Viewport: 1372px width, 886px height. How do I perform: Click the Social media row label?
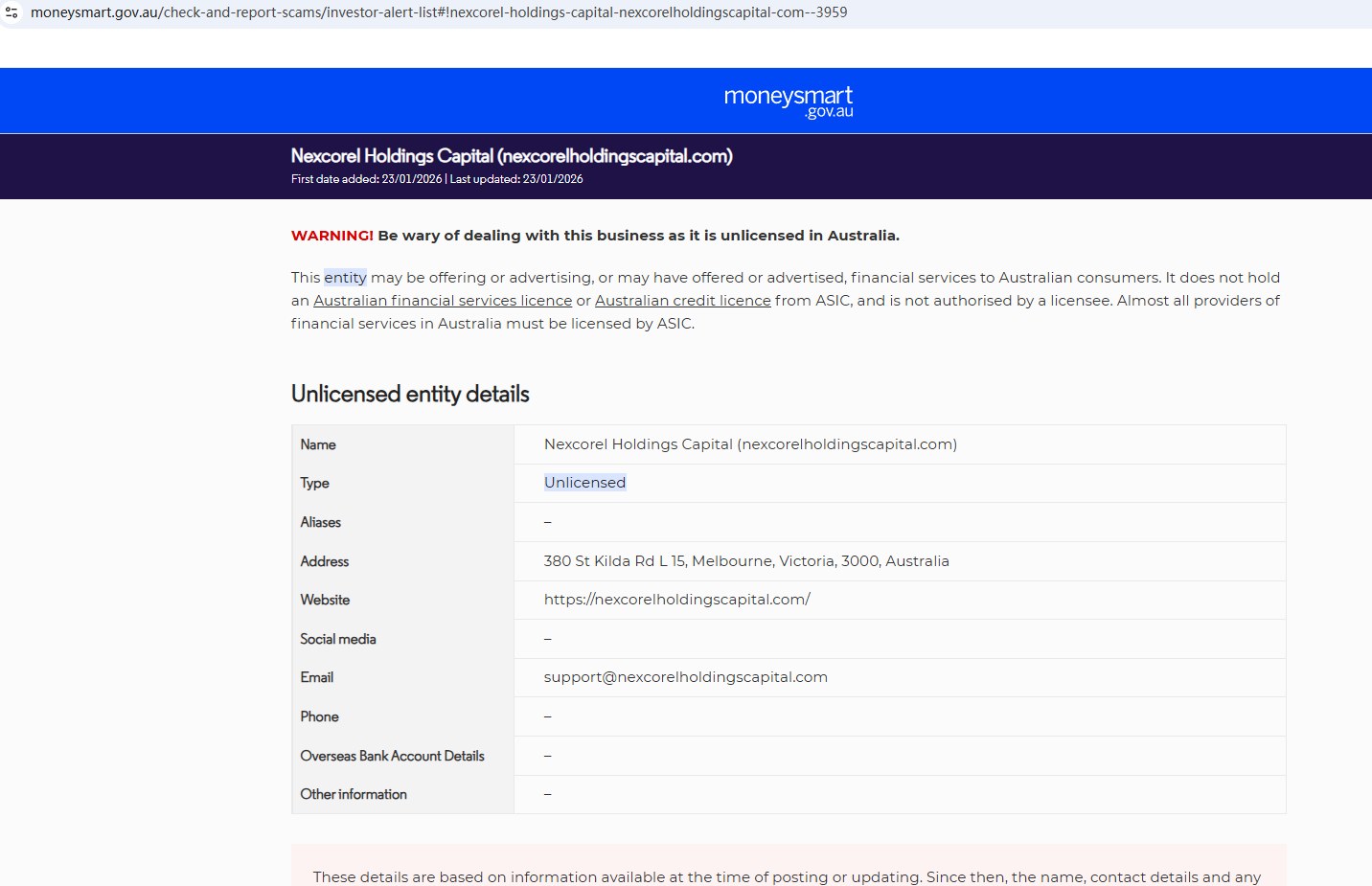tap(338, 639)
